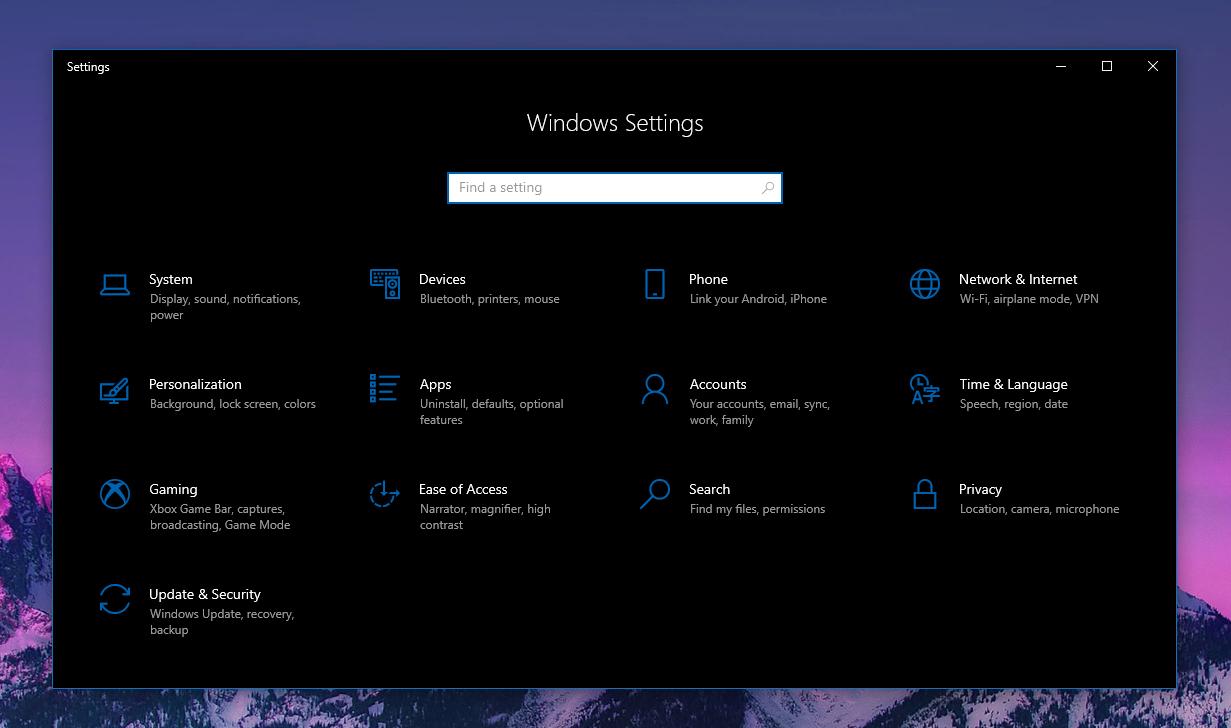The height and width of the screenshot is (728, 1231).
Task: Click the Time & Language title
Action: coord(1013,384)
